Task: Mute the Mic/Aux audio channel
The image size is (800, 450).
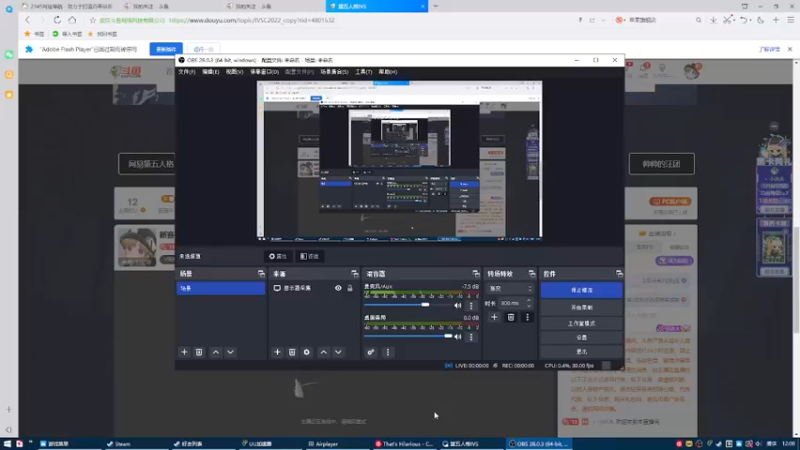Action: click(x=458, y=306)
